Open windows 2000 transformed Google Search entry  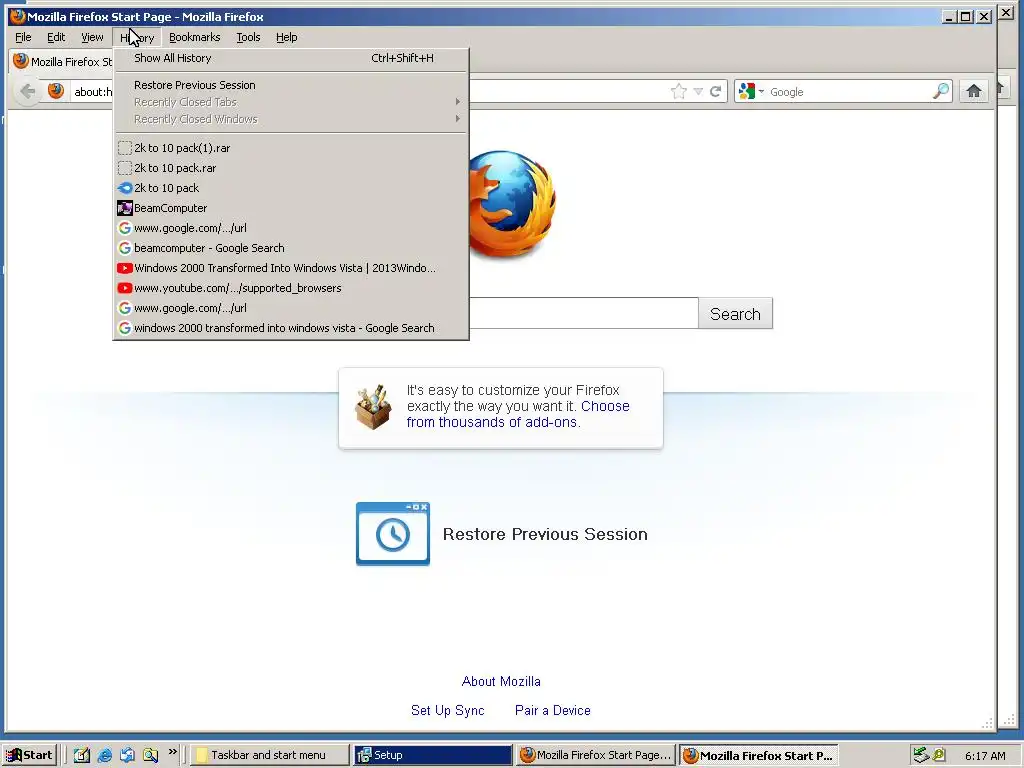click(291, 328)
